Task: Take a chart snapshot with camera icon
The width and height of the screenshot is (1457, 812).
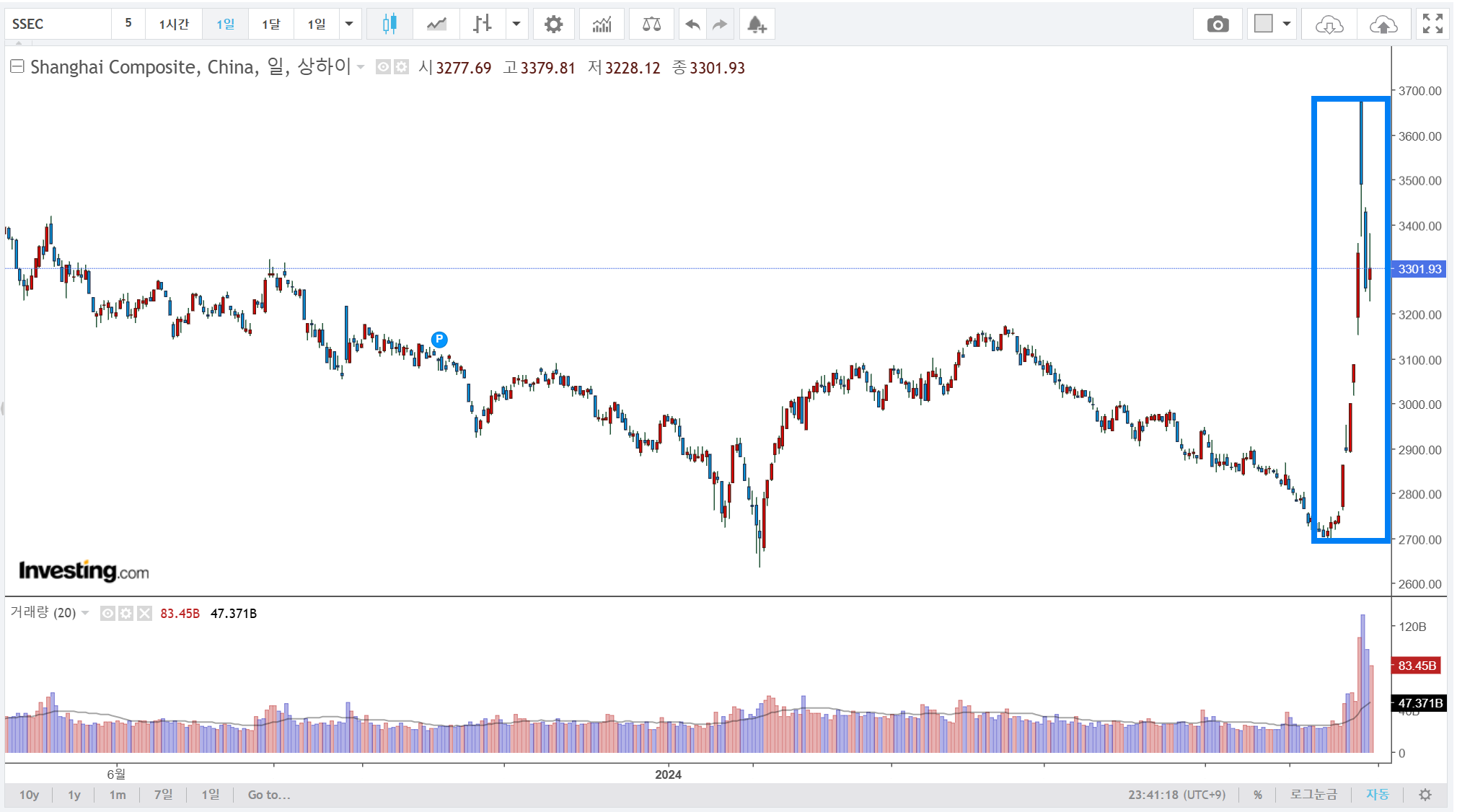Action: pos(1218,25)
